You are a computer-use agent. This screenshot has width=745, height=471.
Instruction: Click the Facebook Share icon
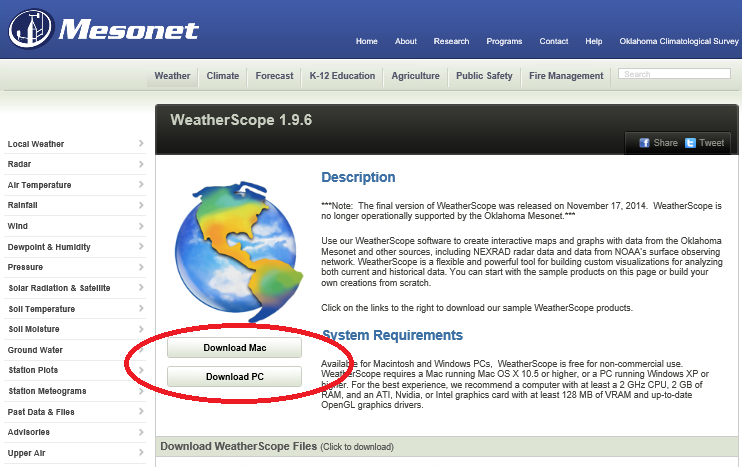tap(645, 143)
